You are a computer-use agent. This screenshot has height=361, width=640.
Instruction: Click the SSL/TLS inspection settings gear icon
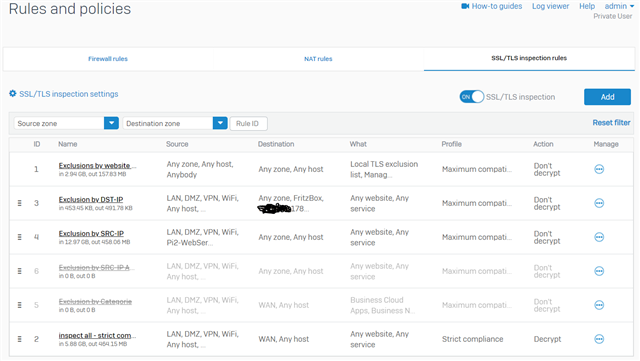coord(13,94)
